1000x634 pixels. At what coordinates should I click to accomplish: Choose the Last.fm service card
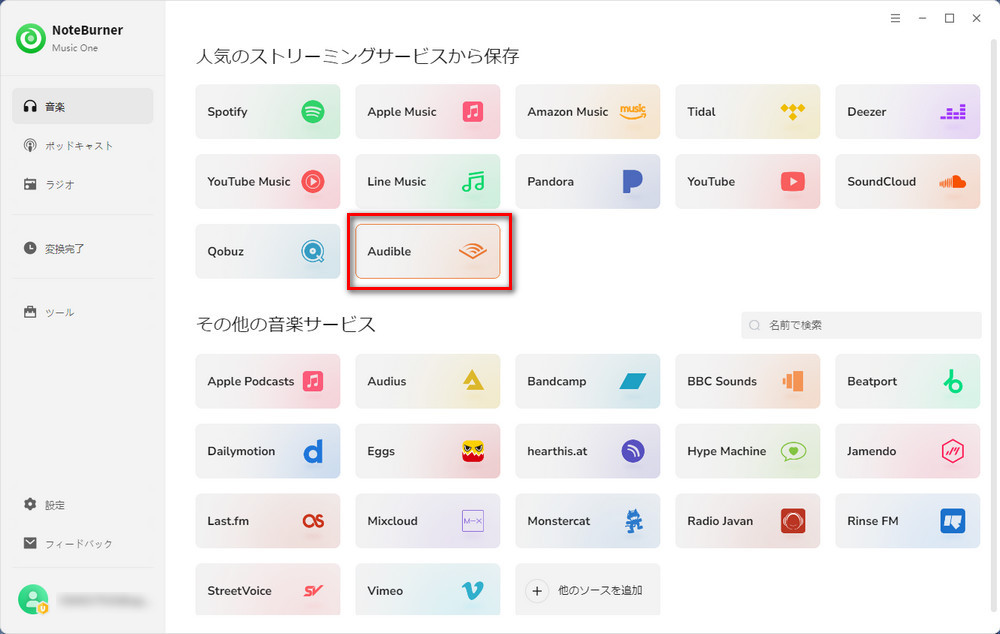tap(268, 521)
